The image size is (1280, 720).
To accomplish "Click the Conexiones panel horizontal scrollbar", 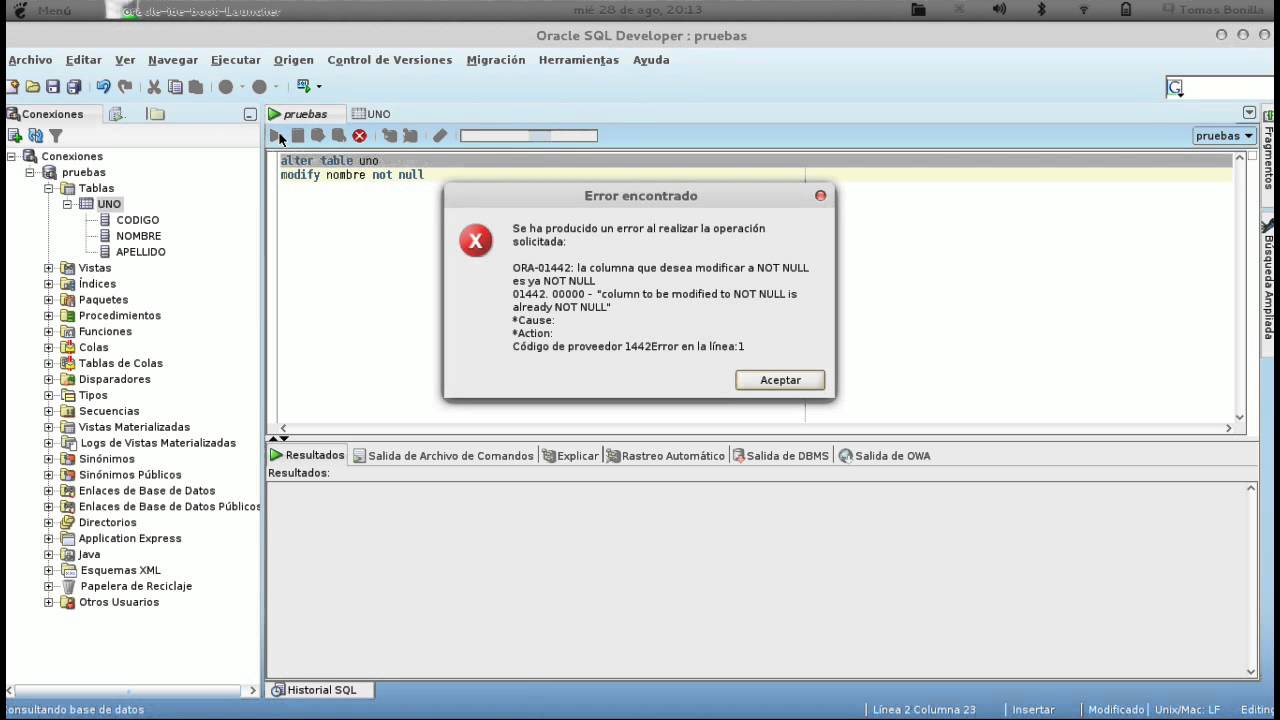I will 133,690.
